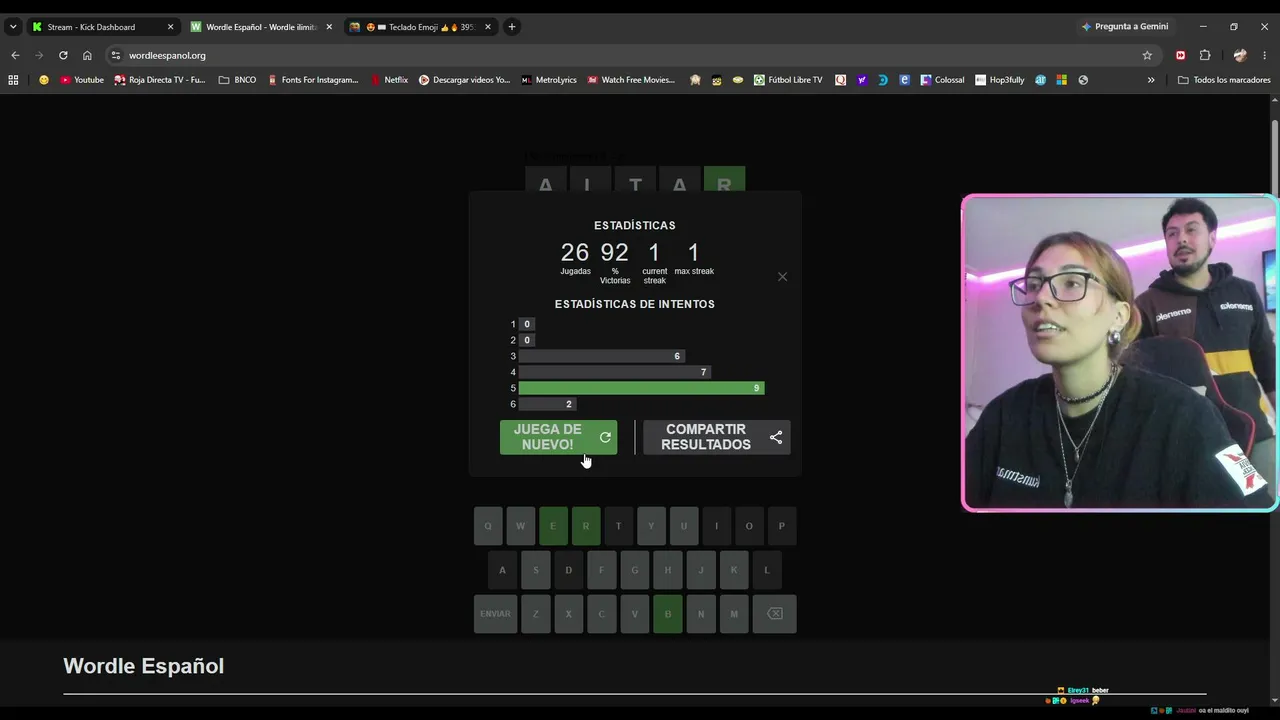Close the Teclado Emoji tab

coord(488,27)
